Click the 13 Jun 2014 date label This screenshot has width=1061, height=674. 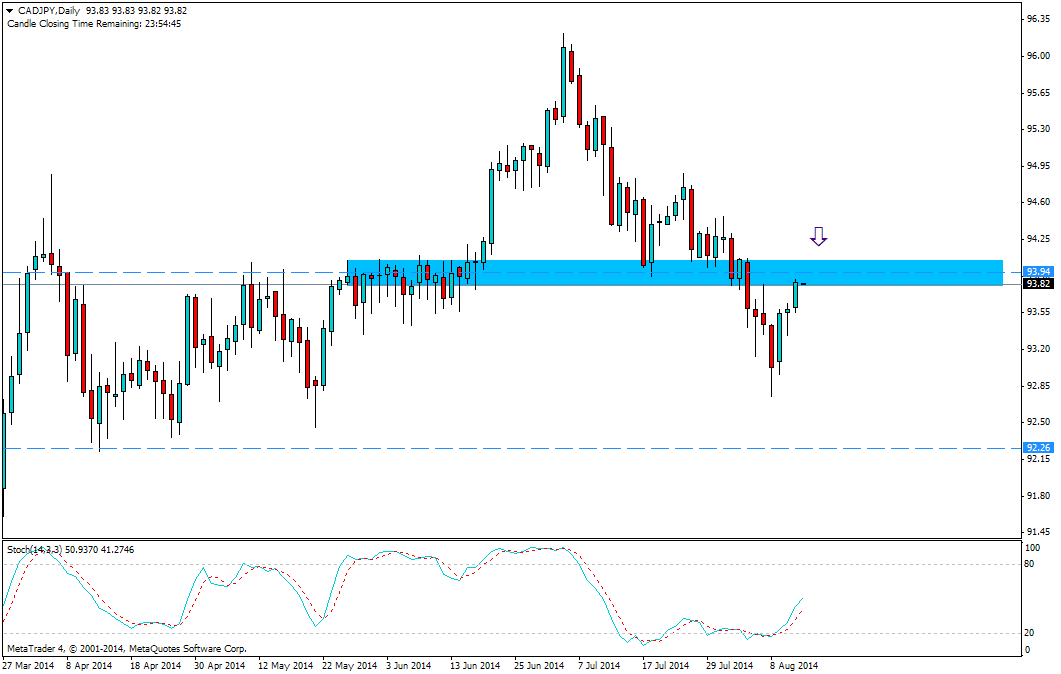[x=475, y=665]
